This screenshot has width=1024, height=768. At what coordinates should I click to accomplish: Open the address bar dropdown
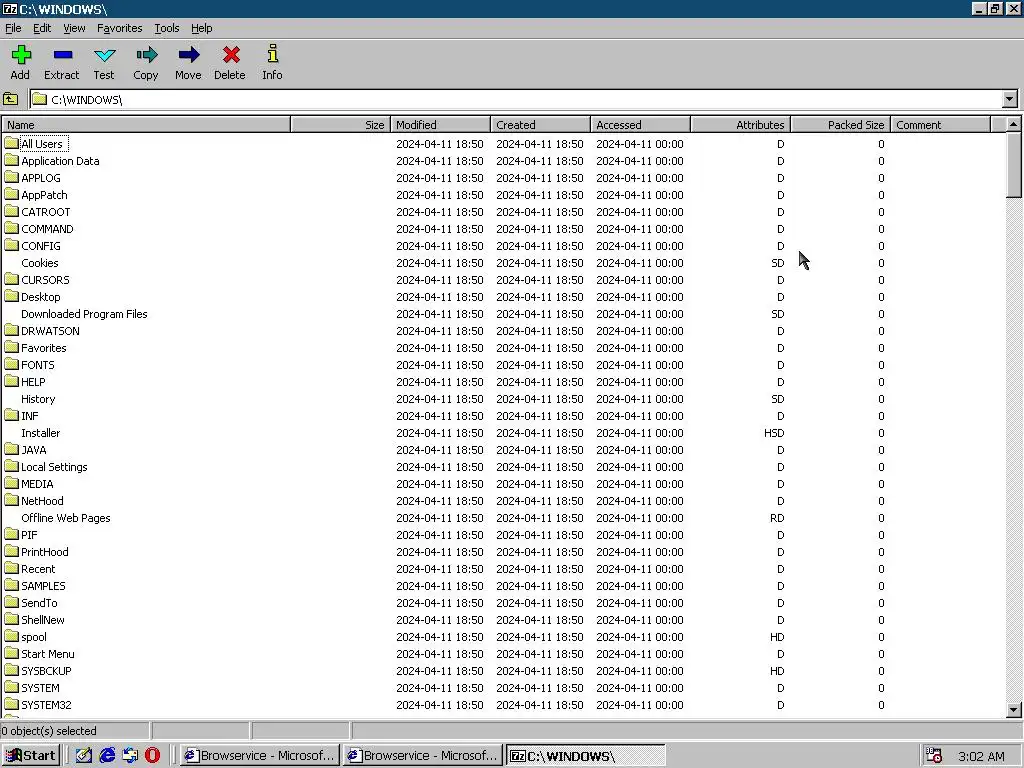pos(1010,99)
